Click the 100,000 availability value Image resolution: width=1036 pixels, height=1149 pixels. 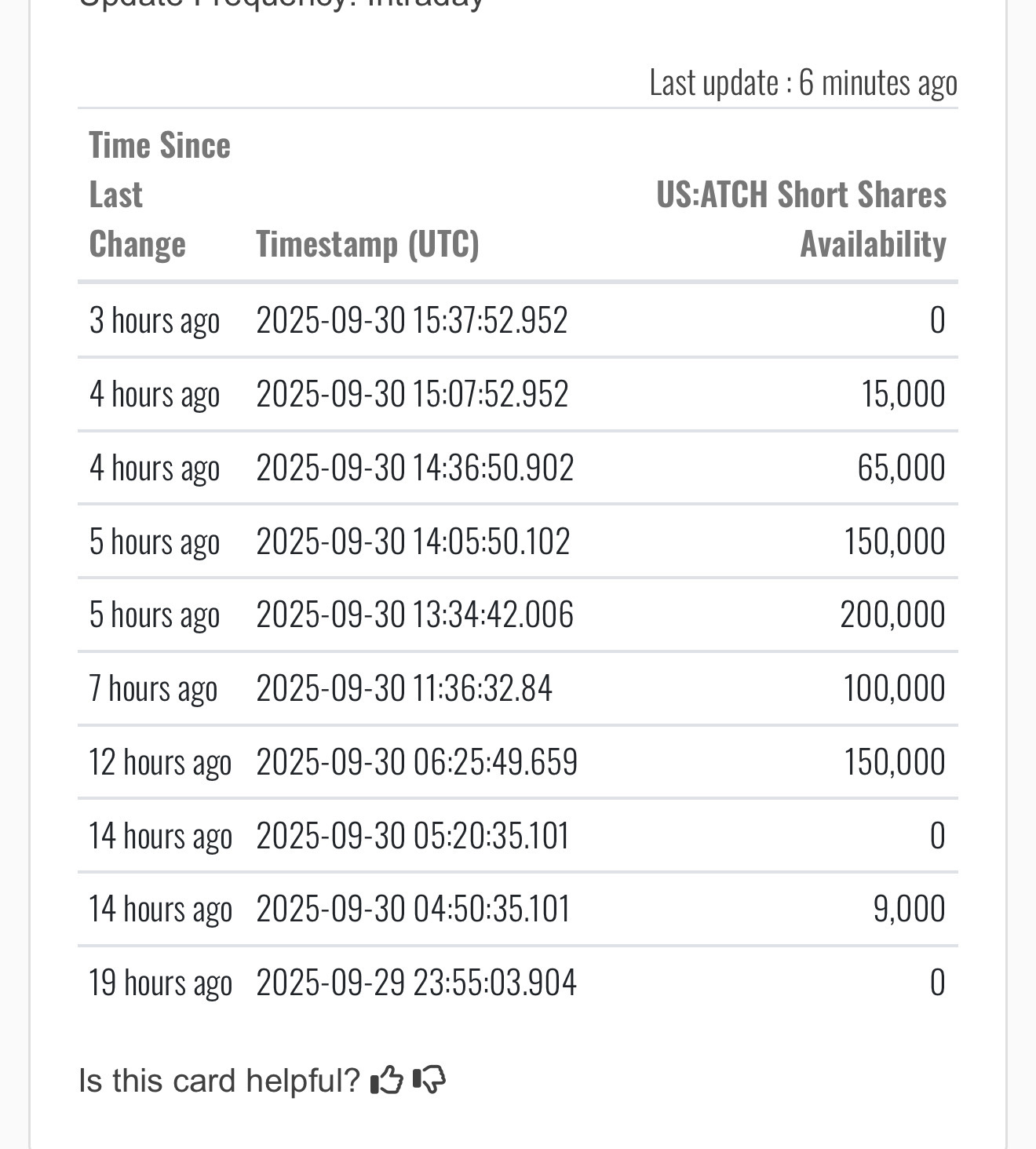click(x=893, y=688)
